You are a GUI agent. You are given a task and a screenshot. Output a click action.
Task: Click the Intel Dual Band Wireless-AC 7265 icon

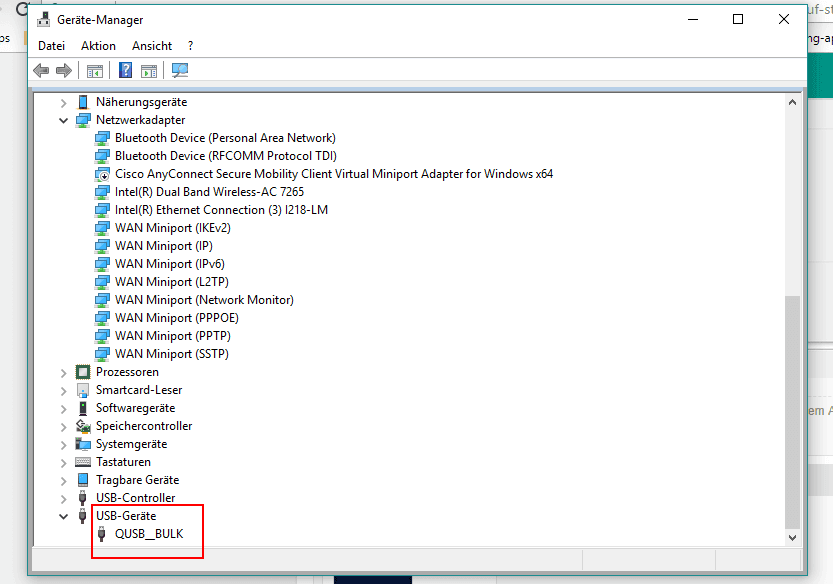(102, 192)
